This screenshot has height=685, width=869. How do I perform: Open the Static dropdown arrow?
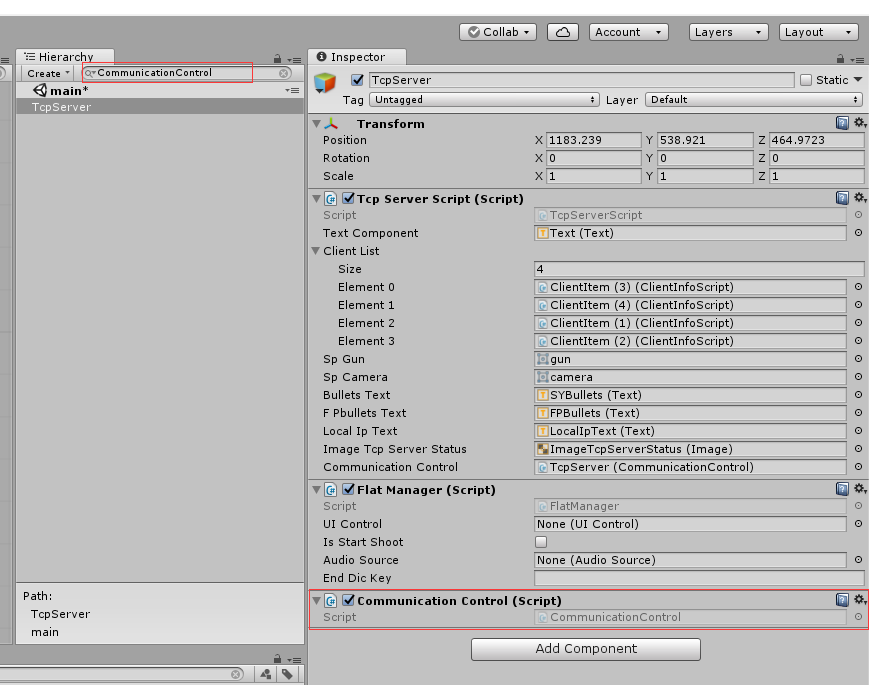858,80
